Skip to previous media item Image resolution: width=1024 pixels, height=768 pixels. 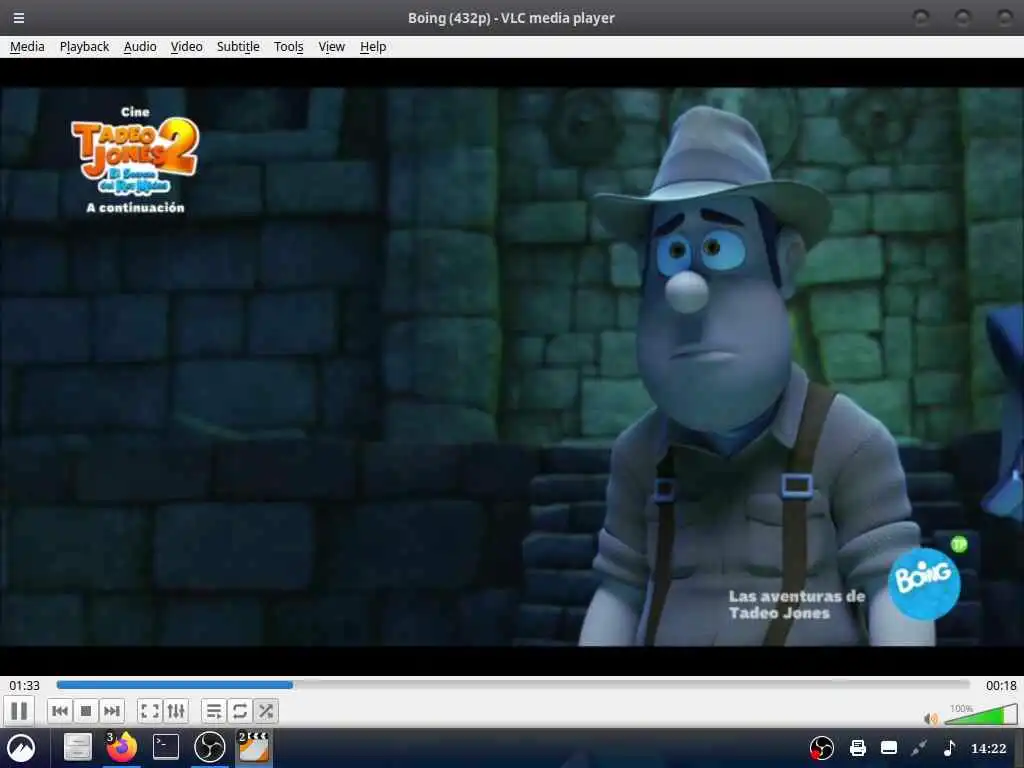click(60, 711)
